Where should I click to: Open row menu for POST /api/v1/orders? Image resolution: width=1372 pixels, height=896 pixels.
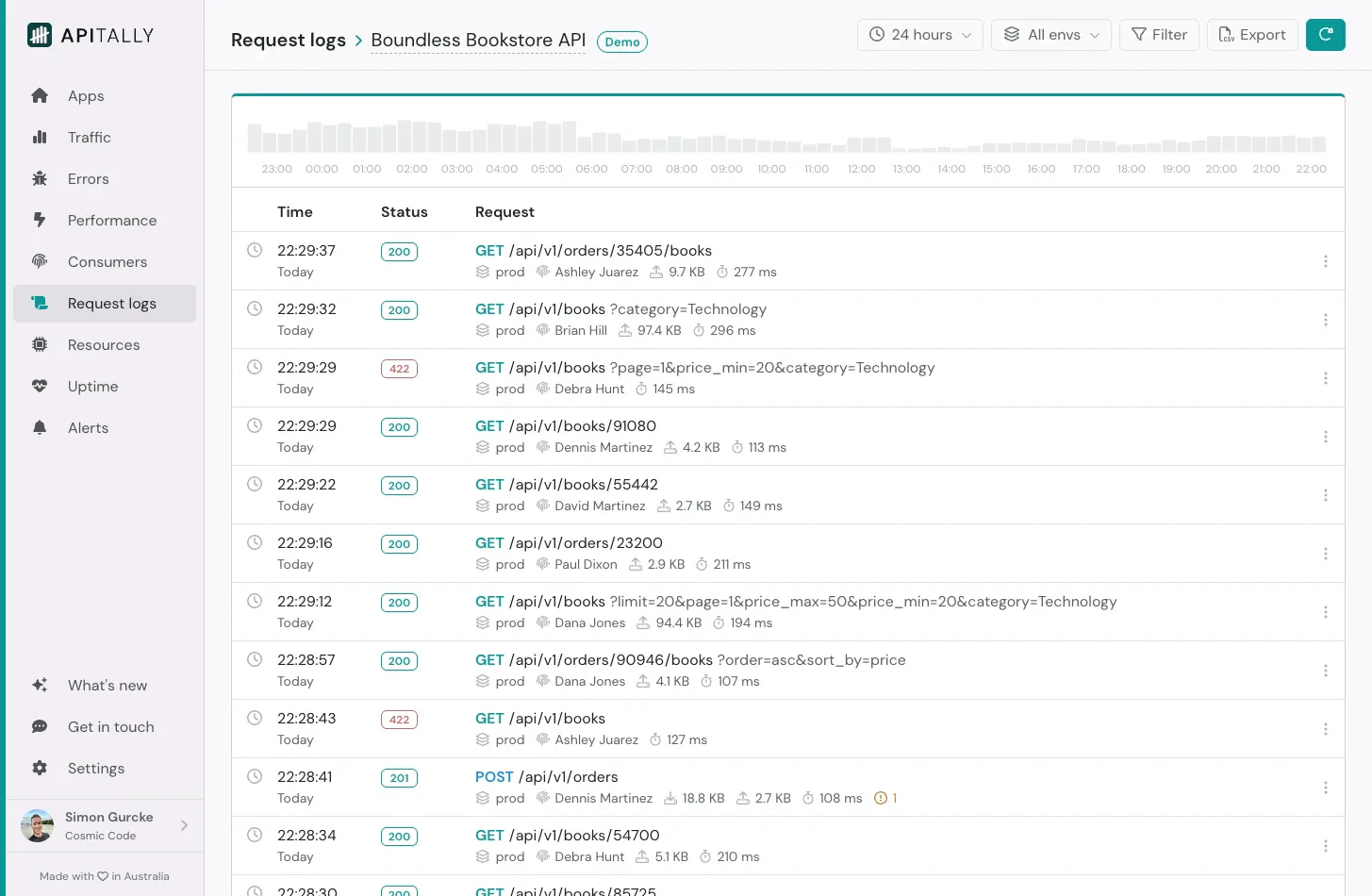tap(1326, 788)
